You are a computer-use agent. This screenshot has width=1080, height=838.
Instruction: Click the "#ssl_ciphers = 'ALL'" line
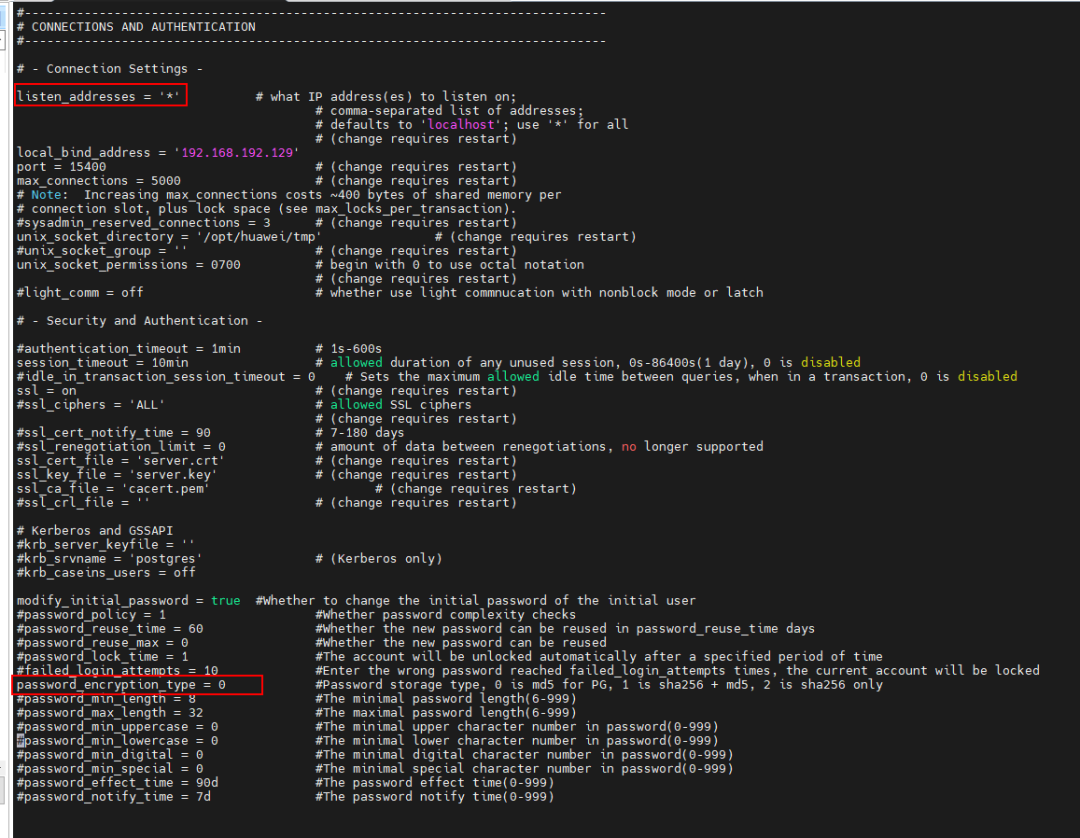click(91, 405)
